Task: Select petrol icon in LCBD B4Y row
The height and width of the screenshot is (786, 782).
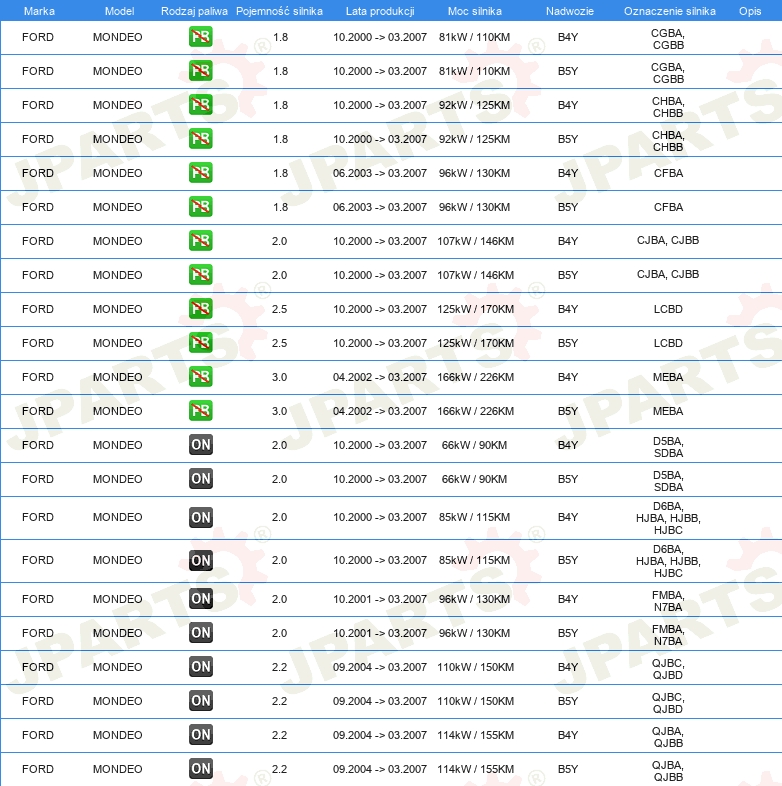Action: click(201, 309)
